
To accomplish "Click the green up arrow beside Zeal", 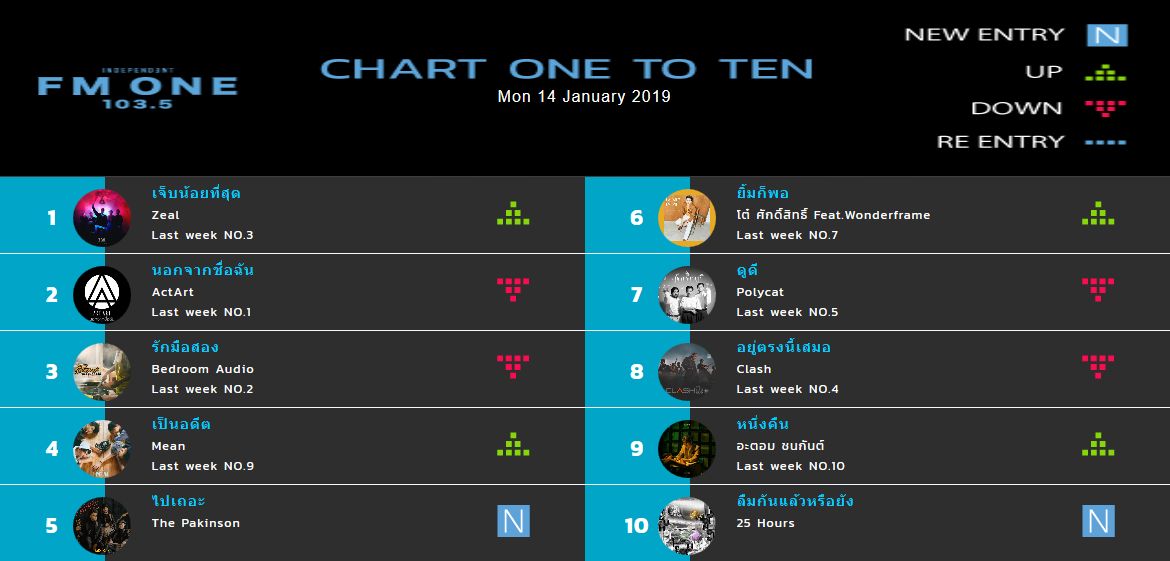I will [x=513, y=213].
